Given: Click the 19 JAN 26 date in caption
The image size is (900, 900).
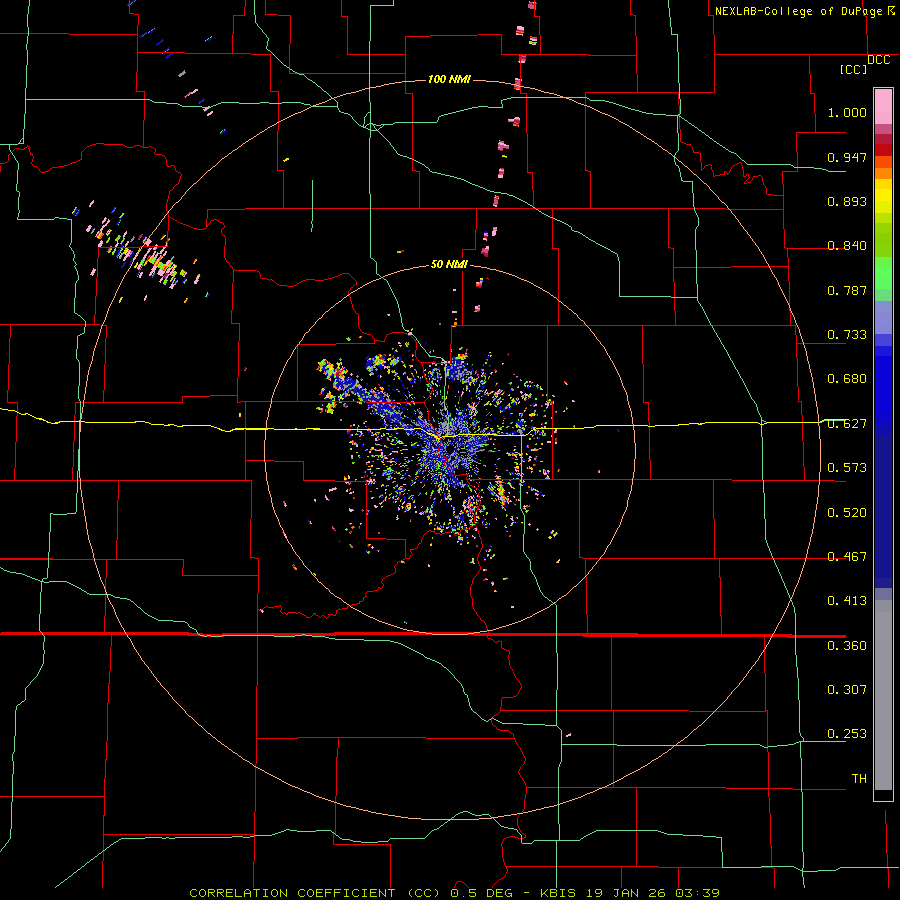Looking at the screenshot, I should pyautogui.click(x=628, y=893).
